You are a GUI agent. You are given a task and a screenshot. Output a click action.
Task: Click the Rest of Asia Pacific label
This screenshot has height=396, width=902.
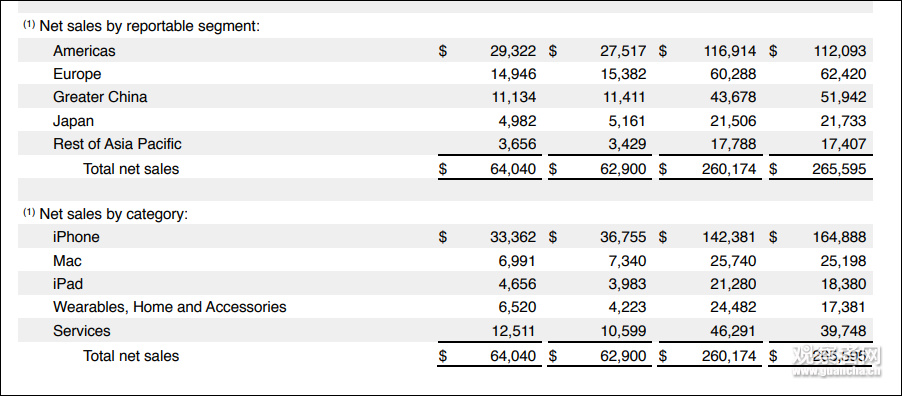(117, 144)
